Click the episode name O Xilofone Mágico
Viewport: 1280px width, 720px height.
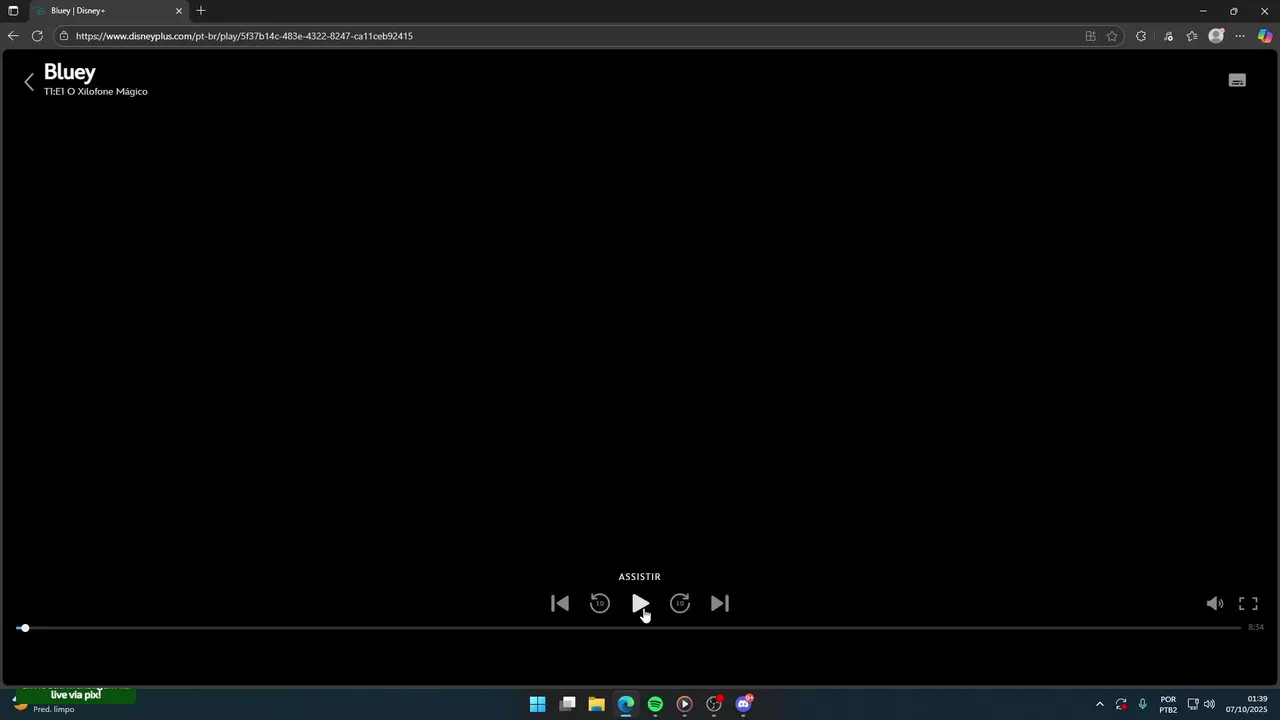[x=107, y=91]
